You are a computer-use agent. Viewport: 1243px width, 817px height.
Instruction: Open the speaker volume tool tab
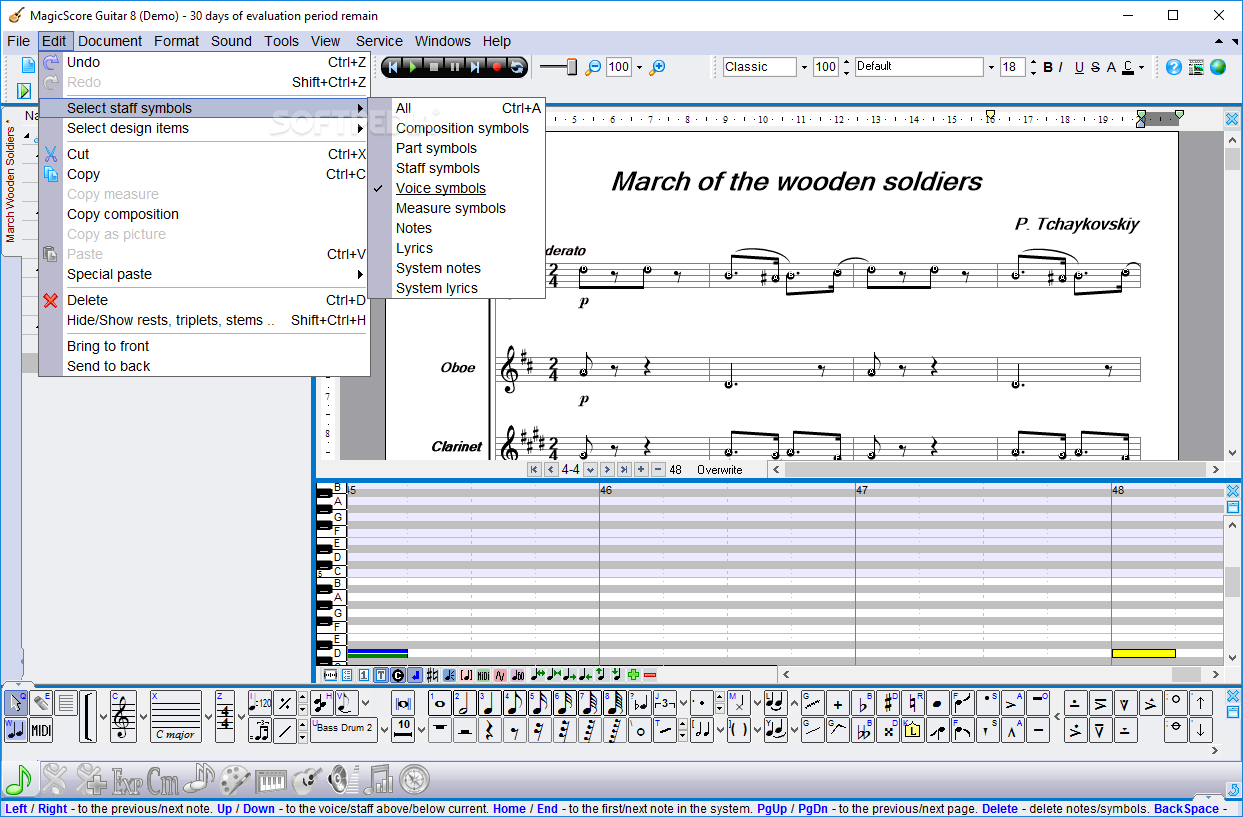point(342,778)
